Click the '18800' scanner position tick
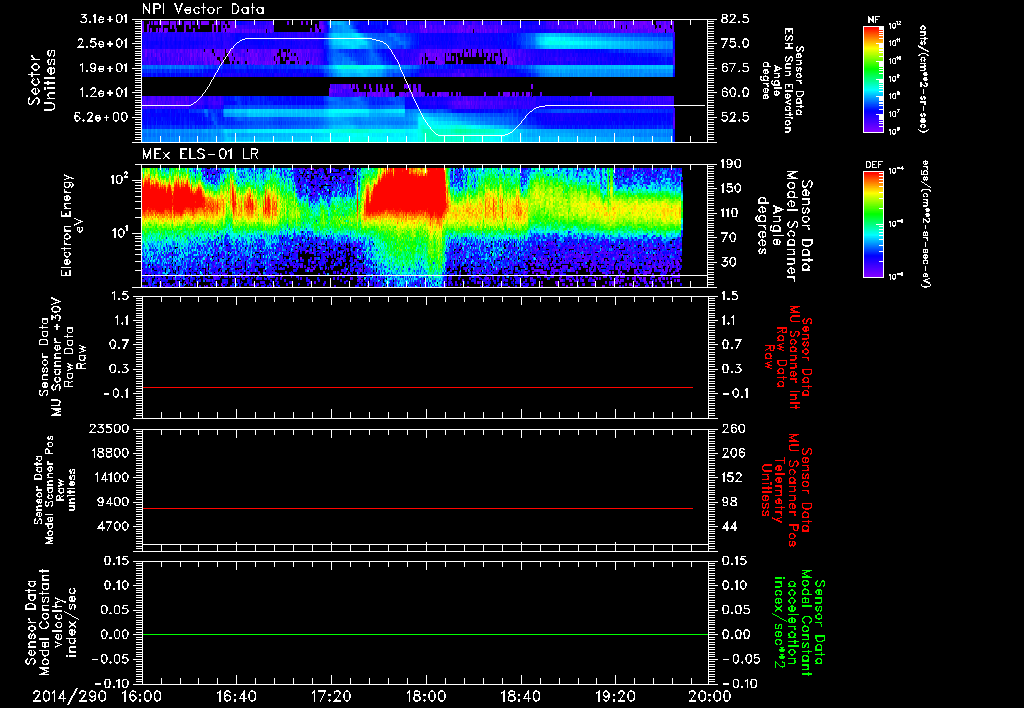 [x=110, y=453]
